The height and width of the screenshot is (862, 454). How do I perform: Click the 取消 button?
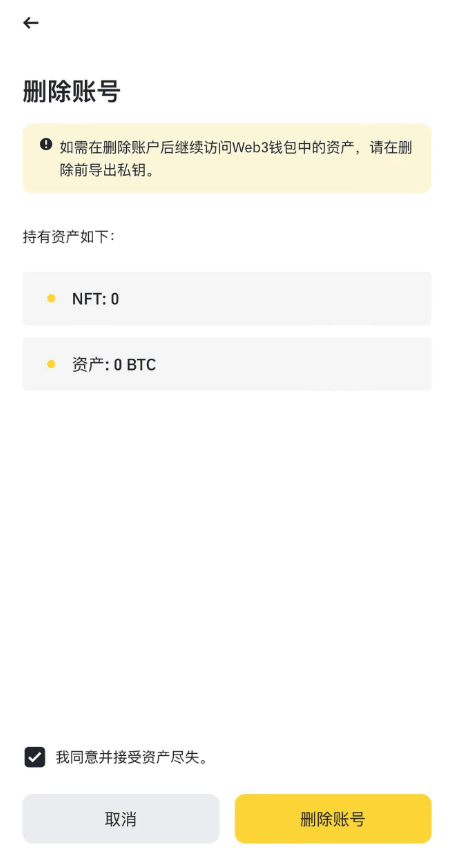[121, 819]
